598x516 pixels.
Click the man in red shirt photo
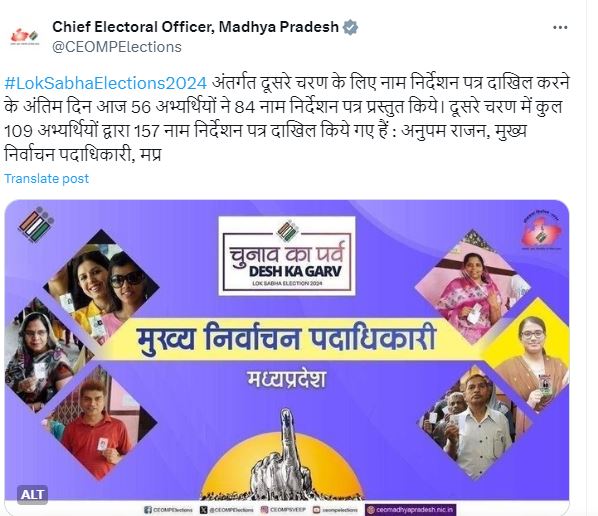[x=100, y=421]
